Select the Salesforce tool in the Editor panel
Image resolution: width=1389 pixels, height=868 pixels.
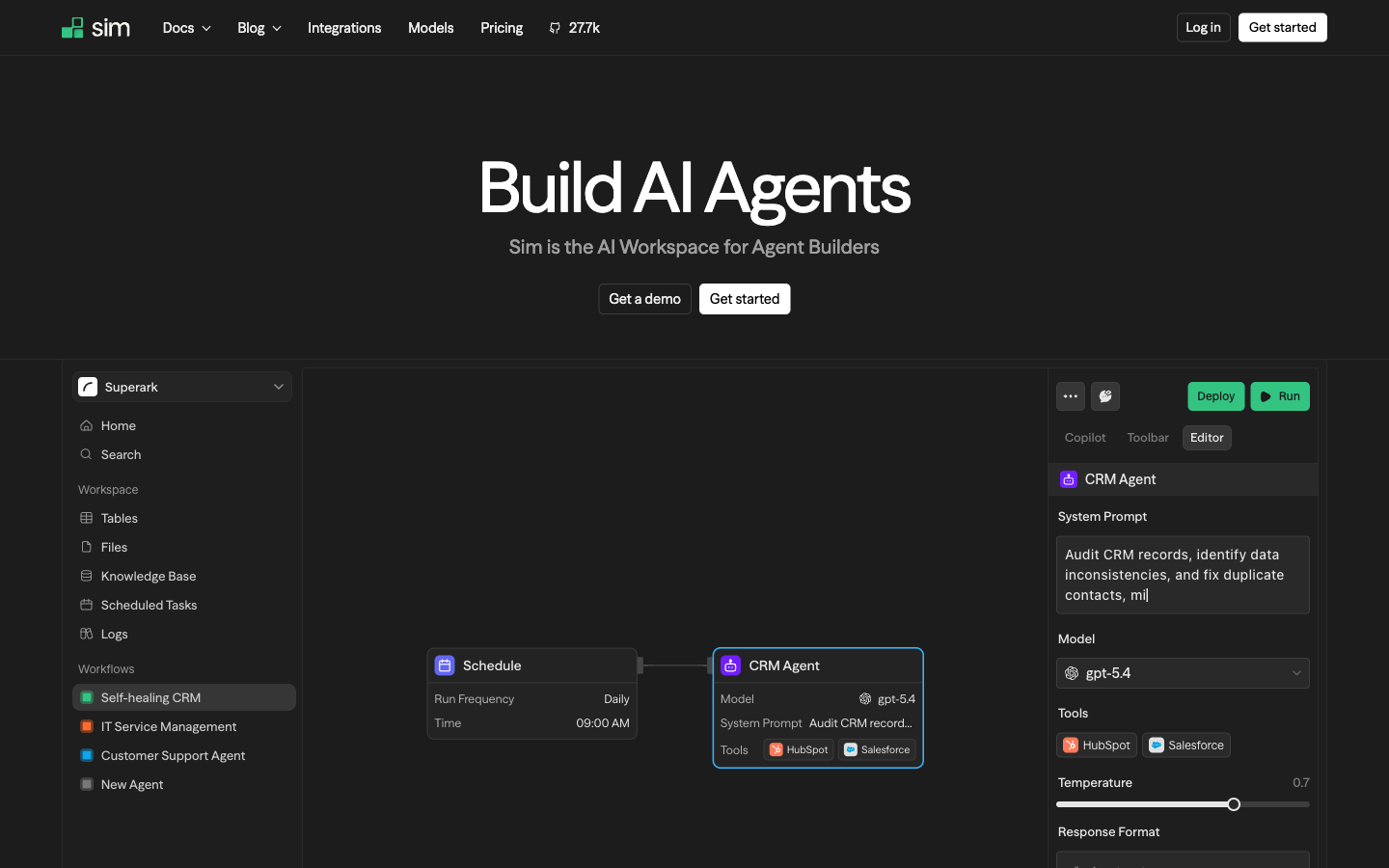[x=1186, y=745]
